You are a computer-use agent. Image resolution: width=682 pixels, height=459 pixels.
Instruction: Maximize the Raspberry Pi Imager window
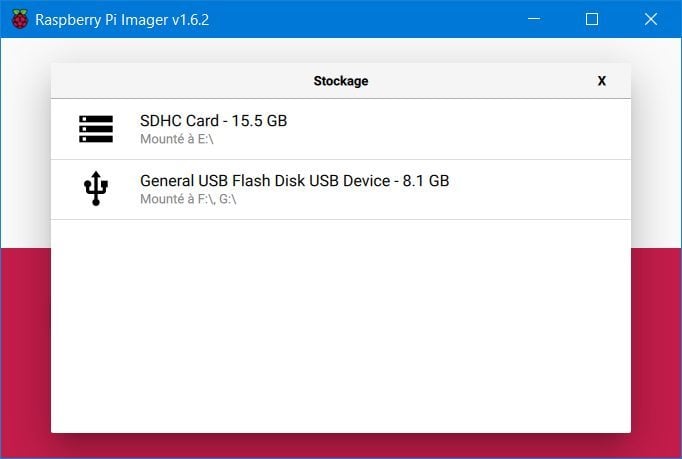(592, 19)
